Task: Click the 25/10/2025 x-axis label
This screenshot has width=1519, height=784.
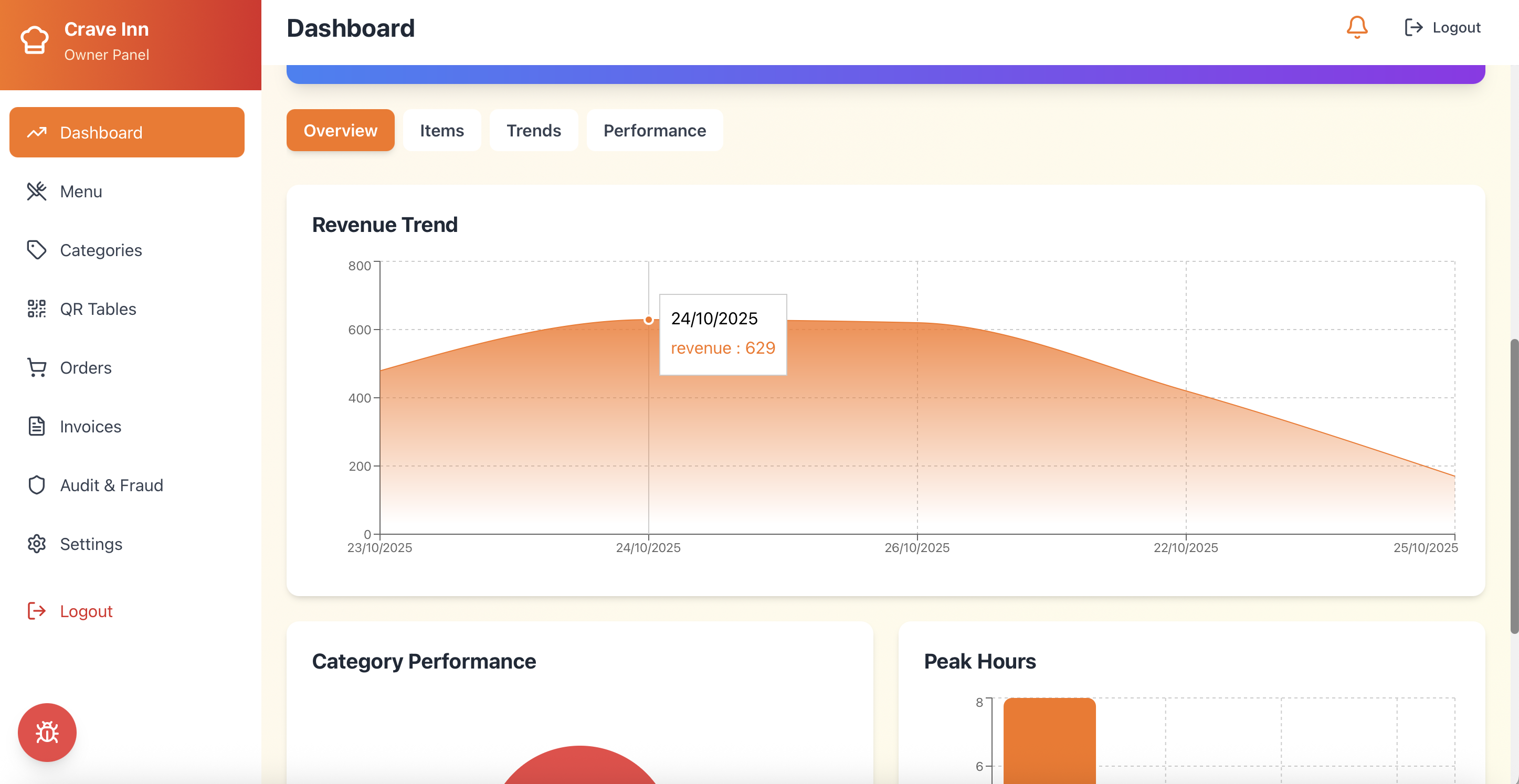Action: (x=1425, y=548)
